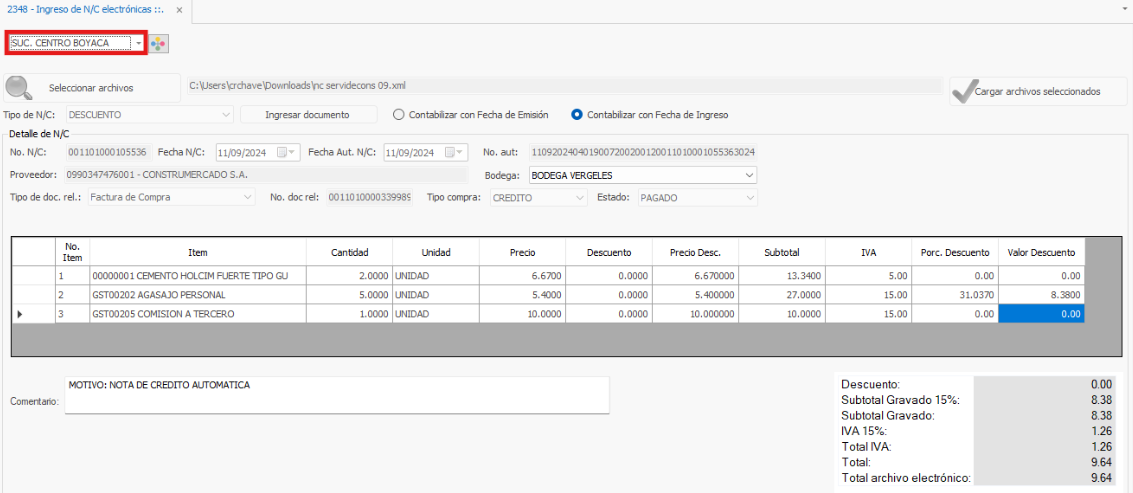Click the highlighted Valor Descuento cell
The image size is (1133, 493).
click(1040, 314)
